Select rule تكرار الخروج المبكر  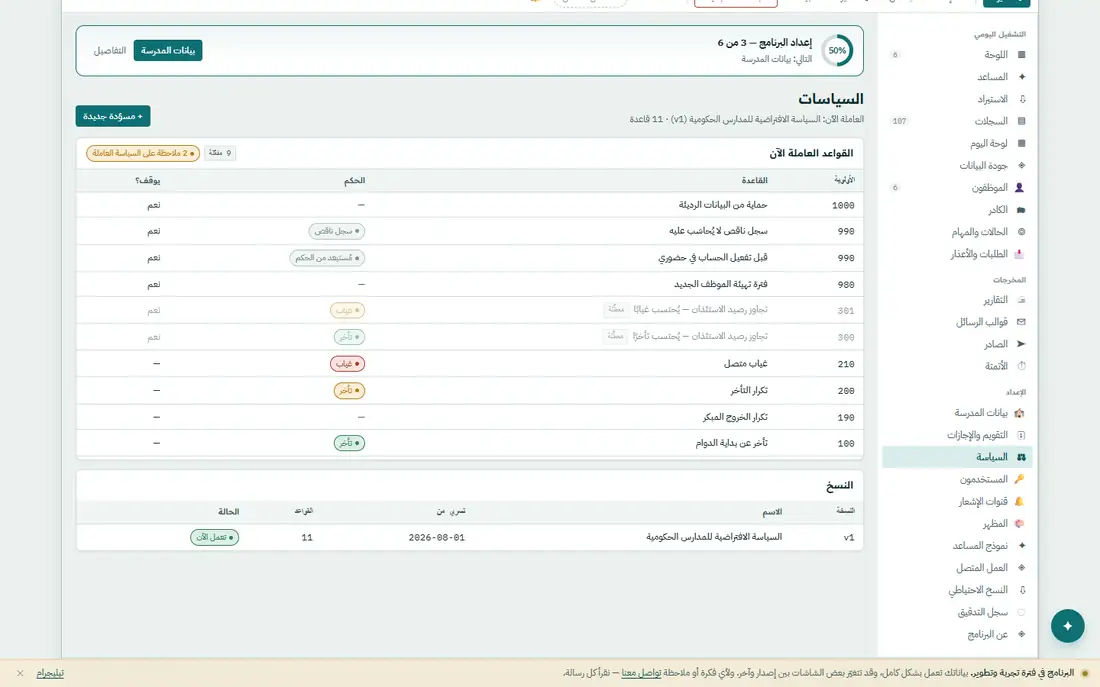[x=469, y=417]
